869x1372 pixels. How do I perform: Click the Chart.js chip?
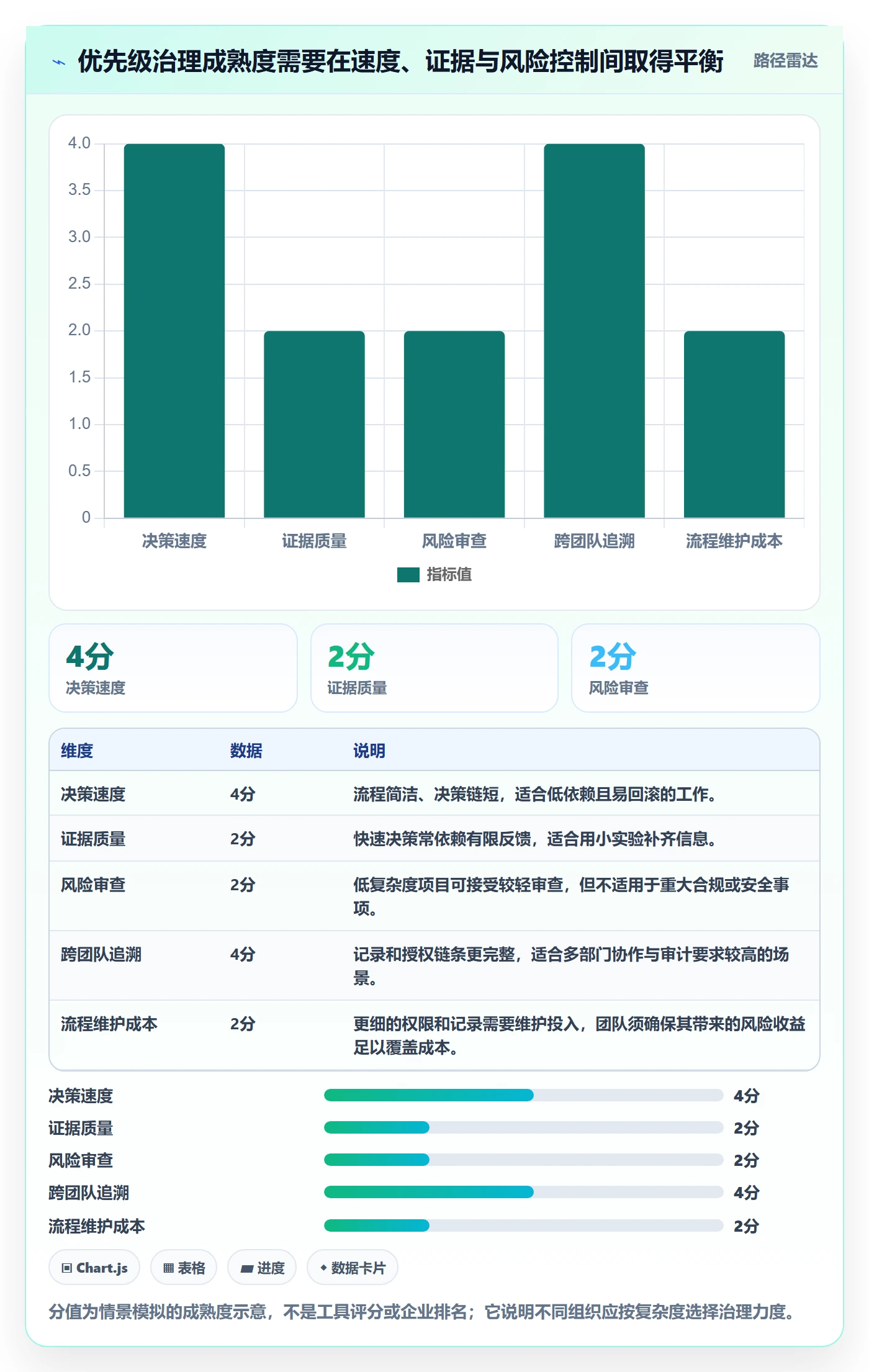pyautogui.click(x=94, y=1268)
